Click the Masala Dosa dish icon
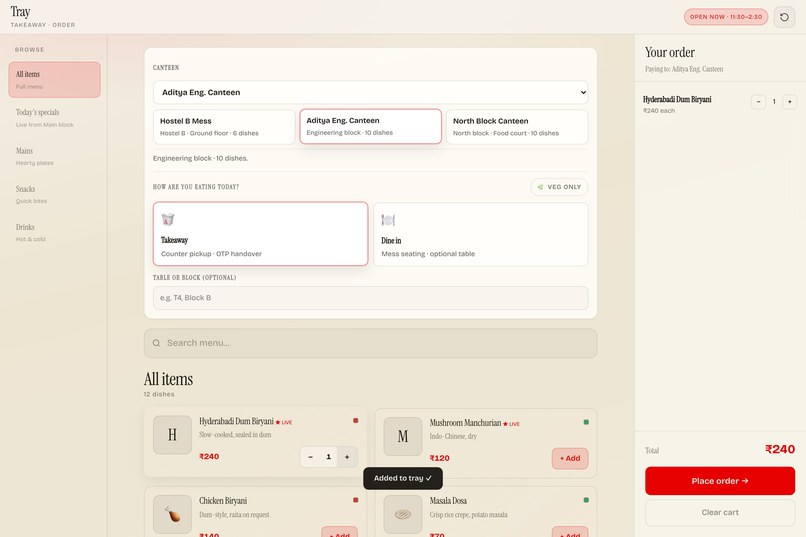 click(403, 514)
